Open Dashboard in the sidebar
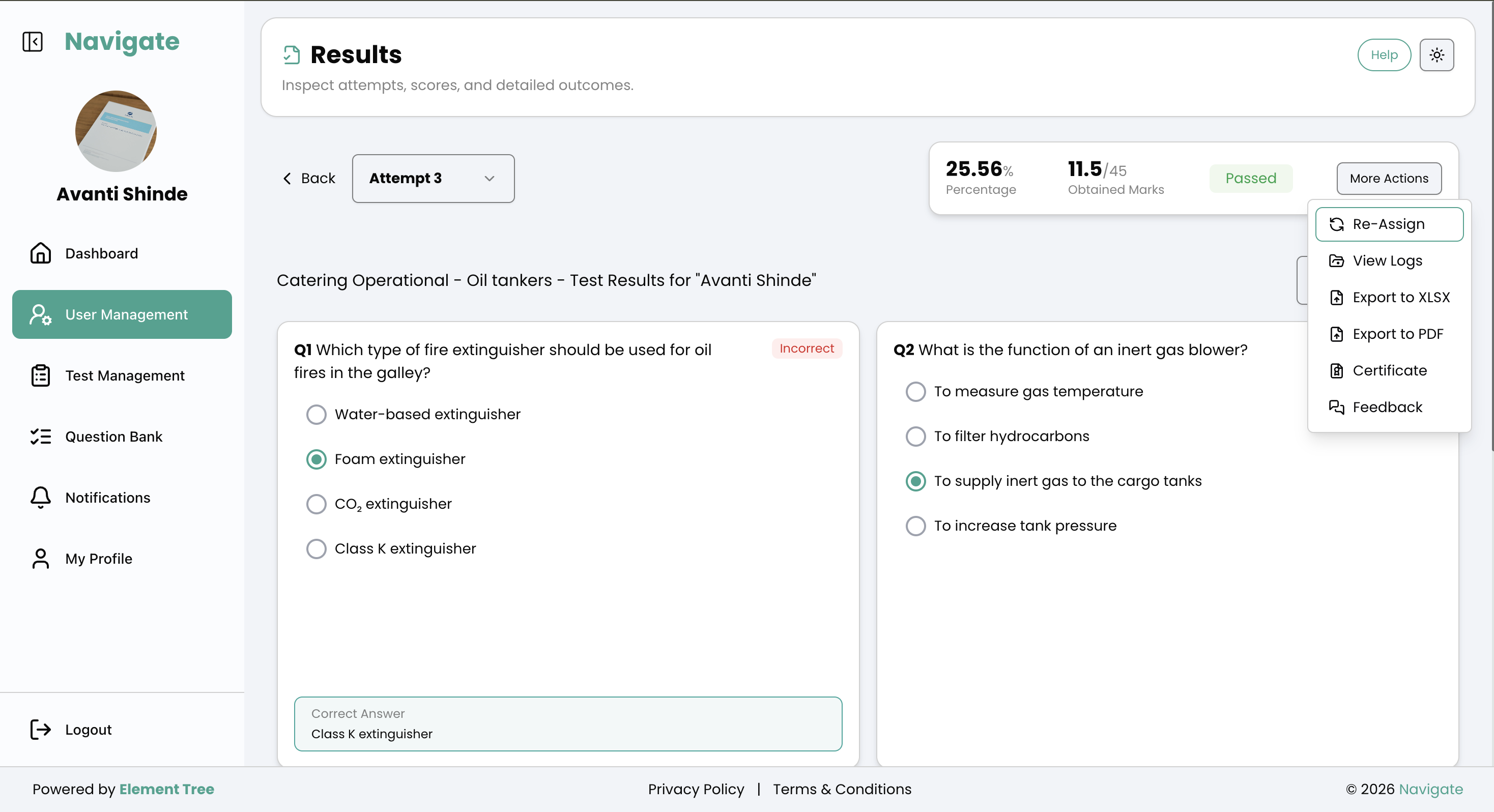Screen dimensions: 1494x812 coord(122,253)
